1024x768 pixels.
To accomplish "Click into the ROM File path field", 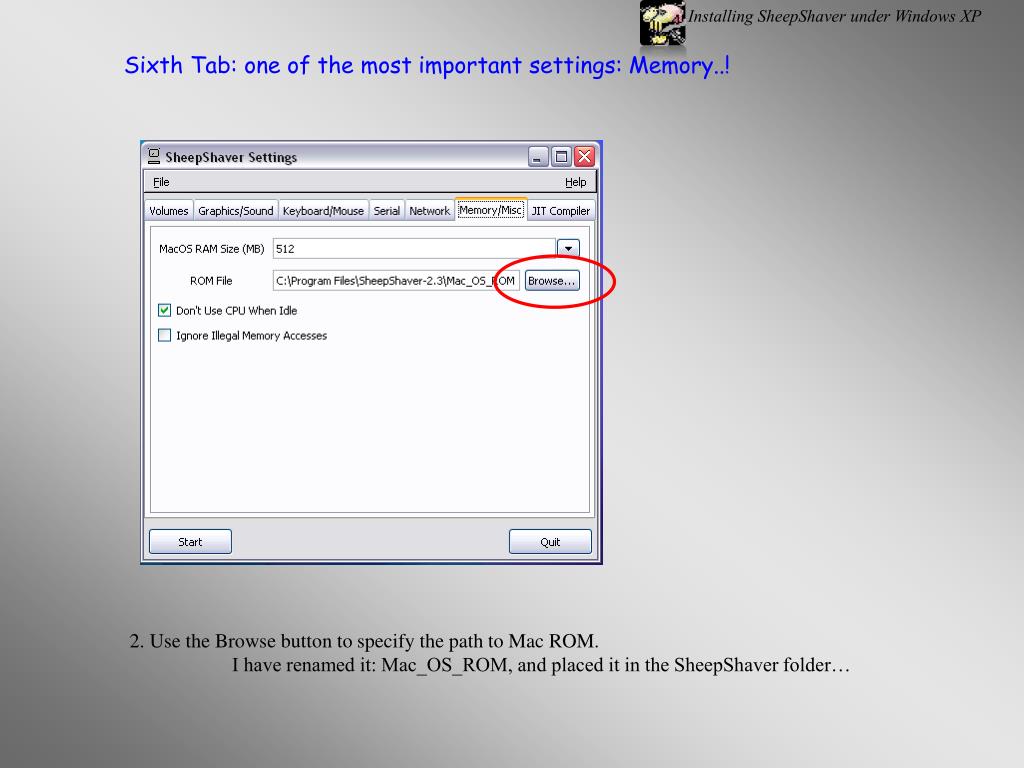I will click(x=396, y=281).
